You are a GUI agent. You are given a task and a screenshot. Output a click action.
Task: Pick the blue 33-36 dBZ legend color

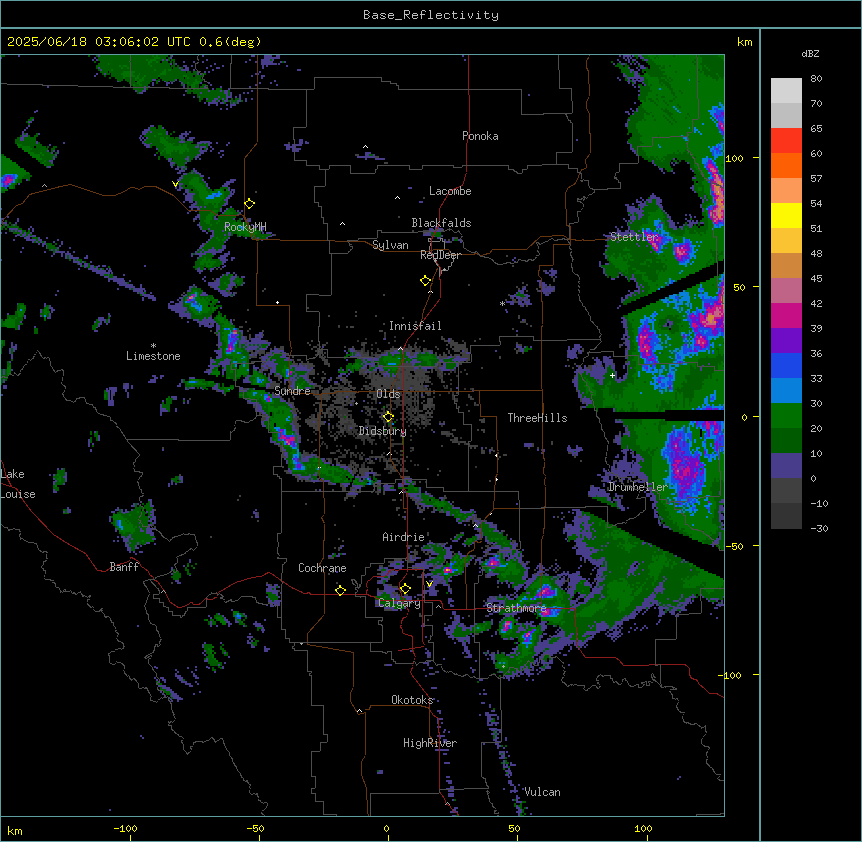pos(786,366)
